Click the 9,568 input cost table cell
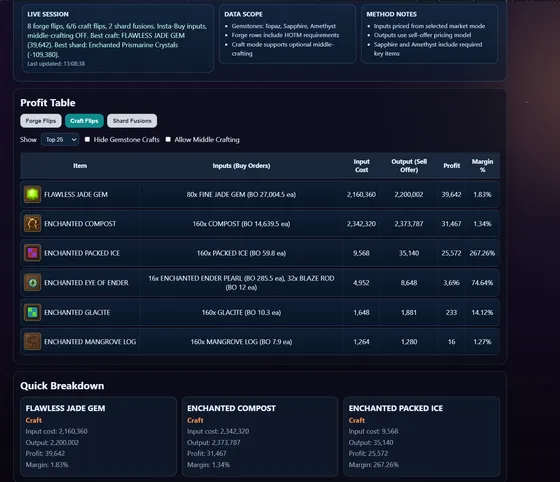Viewport: 560px width, 482px height. point(361,253)
